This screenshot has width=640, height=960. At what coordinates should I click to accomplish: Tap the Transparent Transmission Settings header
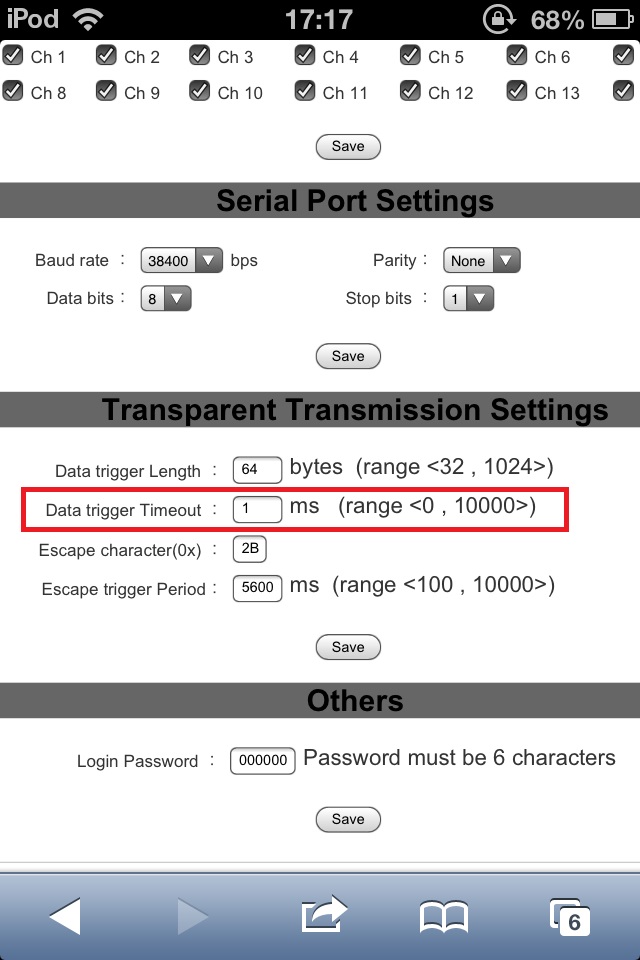coord(355,410)
